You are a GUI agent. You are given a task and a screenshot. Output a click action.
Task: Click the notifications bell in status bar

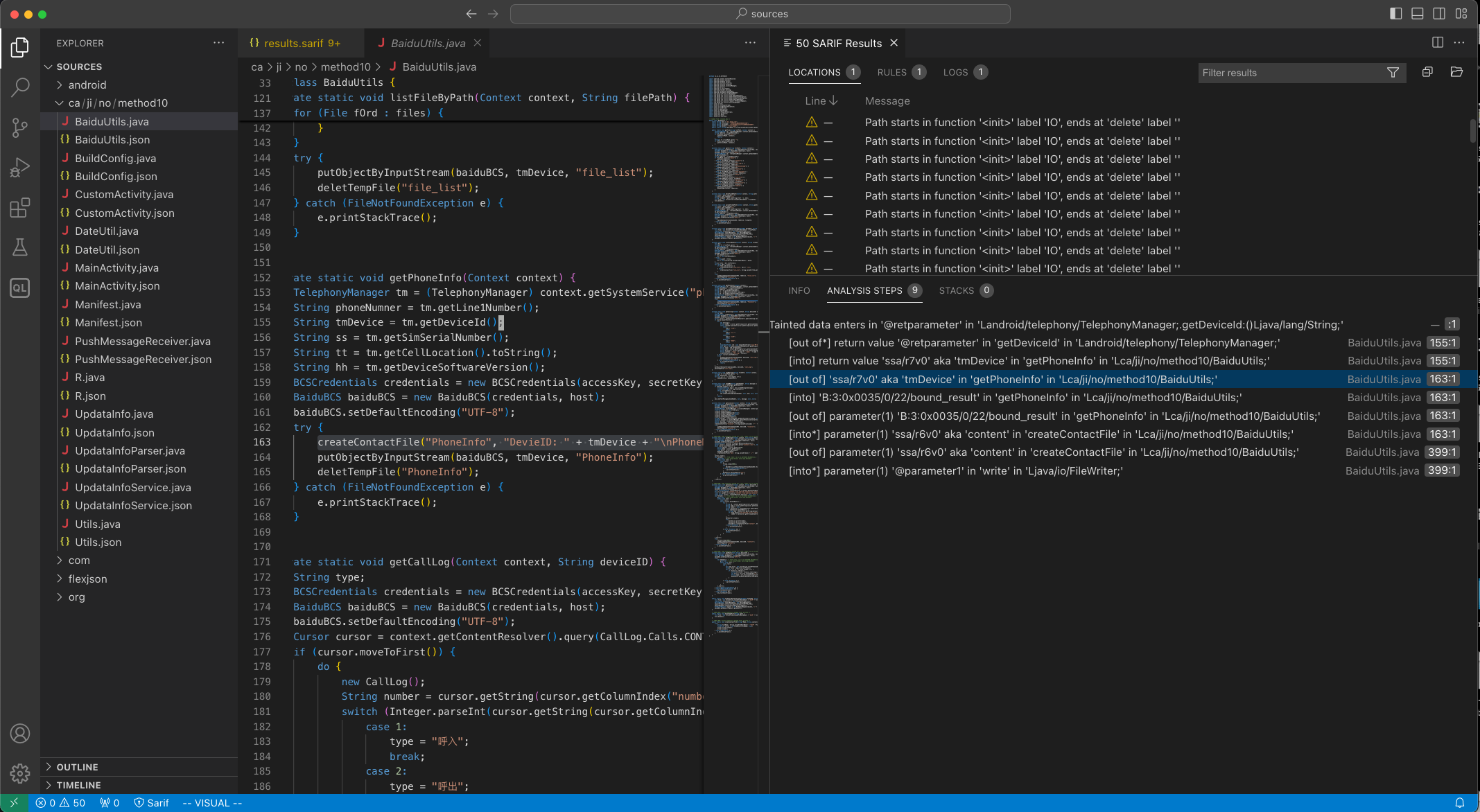[x=1460, y=803]
